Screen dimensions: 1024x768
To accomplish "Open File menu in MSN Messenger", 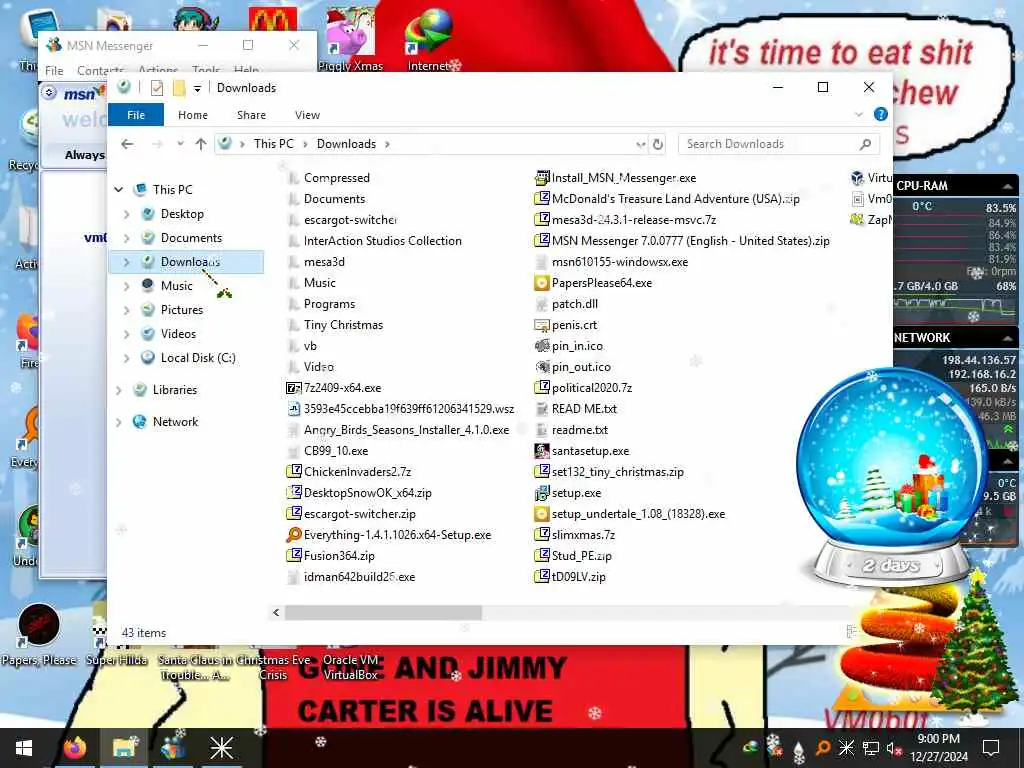I will (54, 71).
